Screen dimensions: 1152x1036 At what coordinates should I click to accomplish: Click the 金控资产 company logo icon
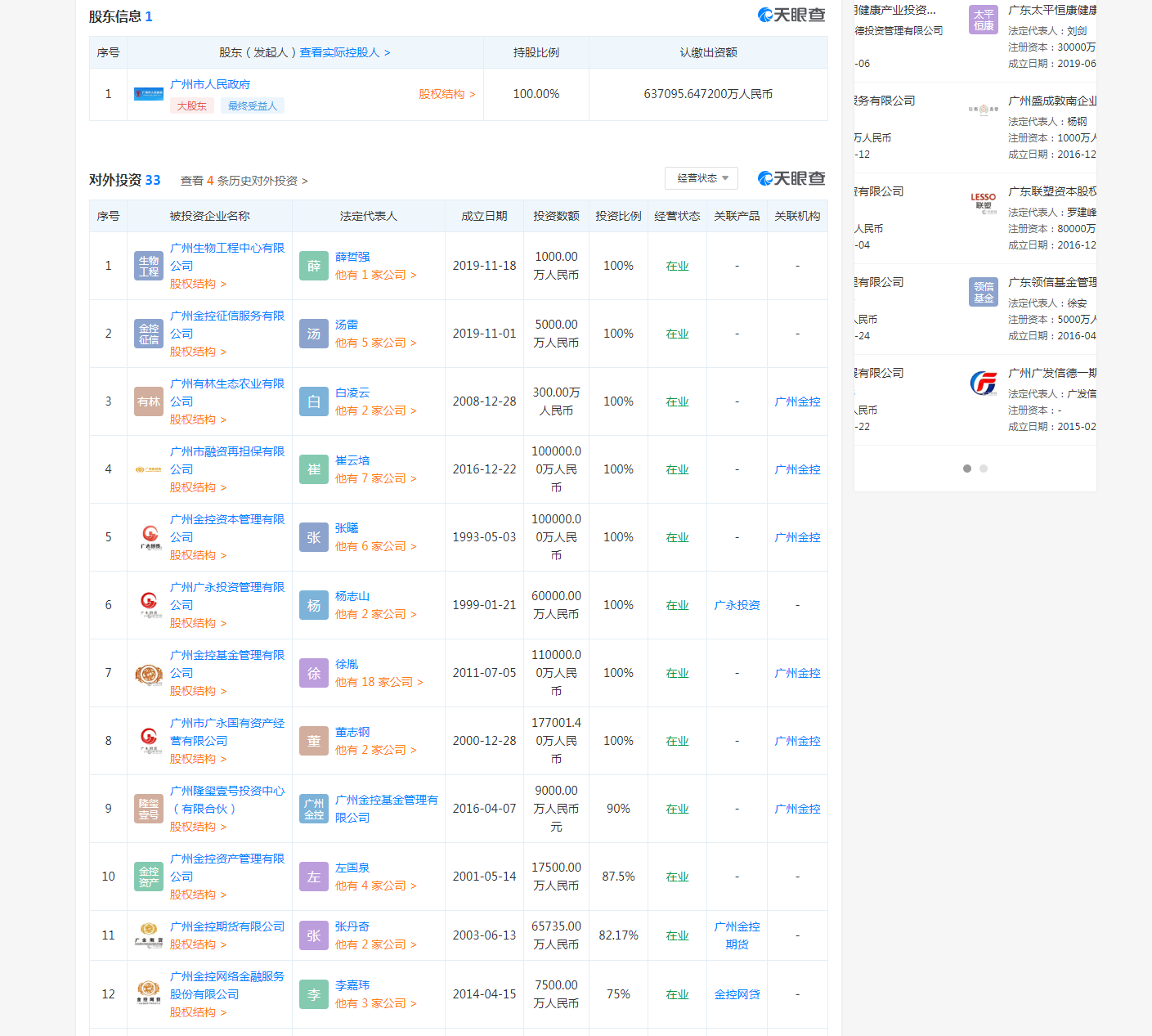pyautogui.click(x=149, y=877)
